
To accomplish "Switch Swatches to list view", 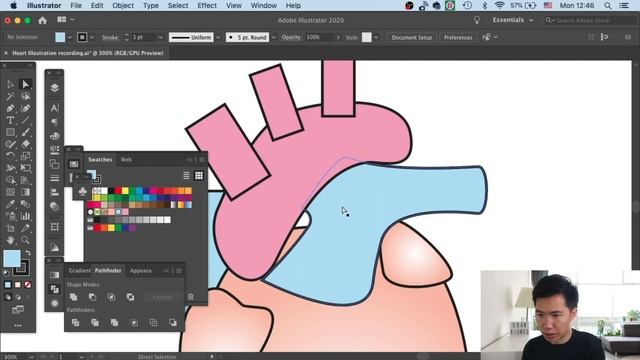I will (187, 176).
